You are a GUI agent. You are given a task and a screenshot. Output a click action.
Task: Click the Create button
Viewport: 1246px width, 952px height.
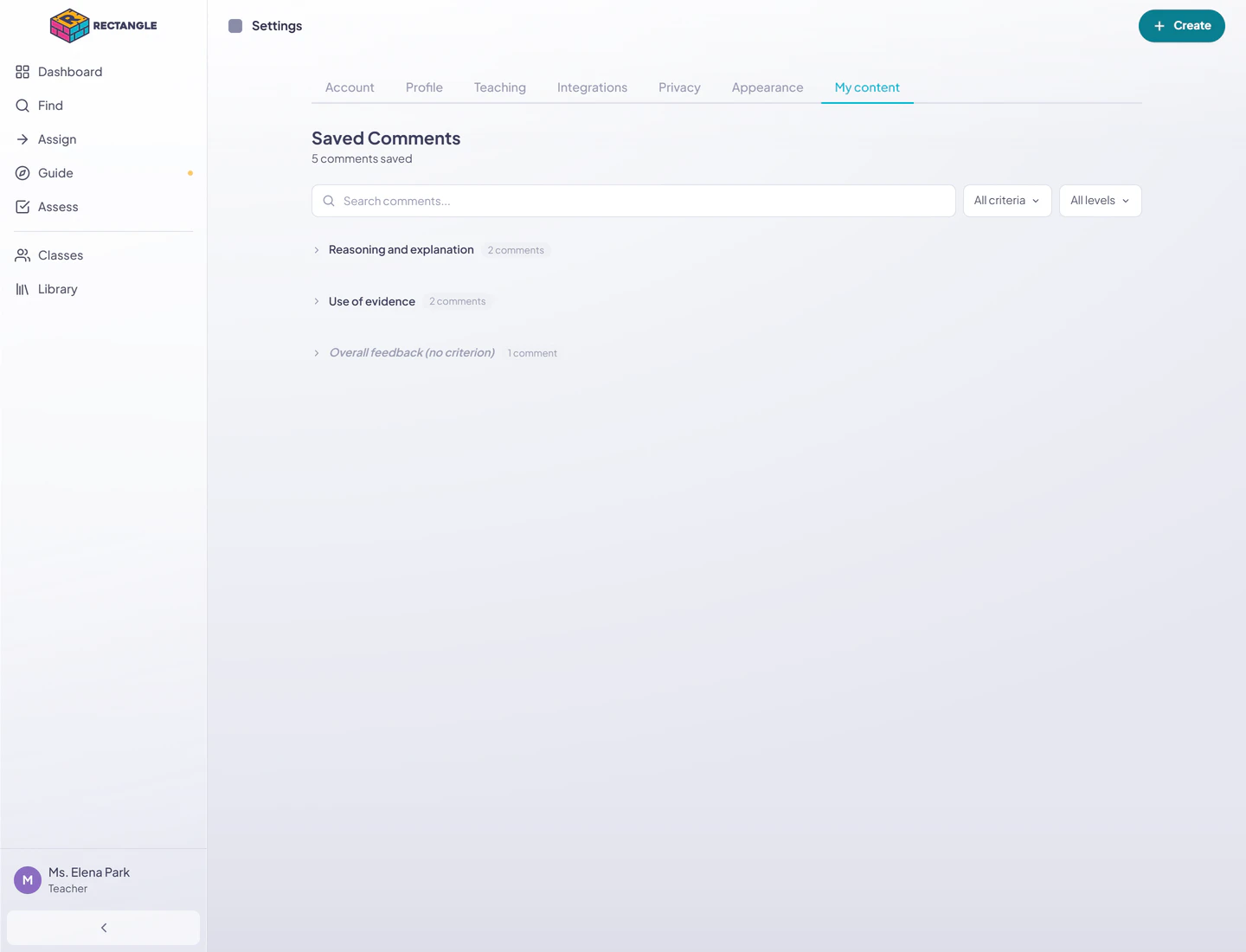pyautogui.click(x=1181, y=26)
